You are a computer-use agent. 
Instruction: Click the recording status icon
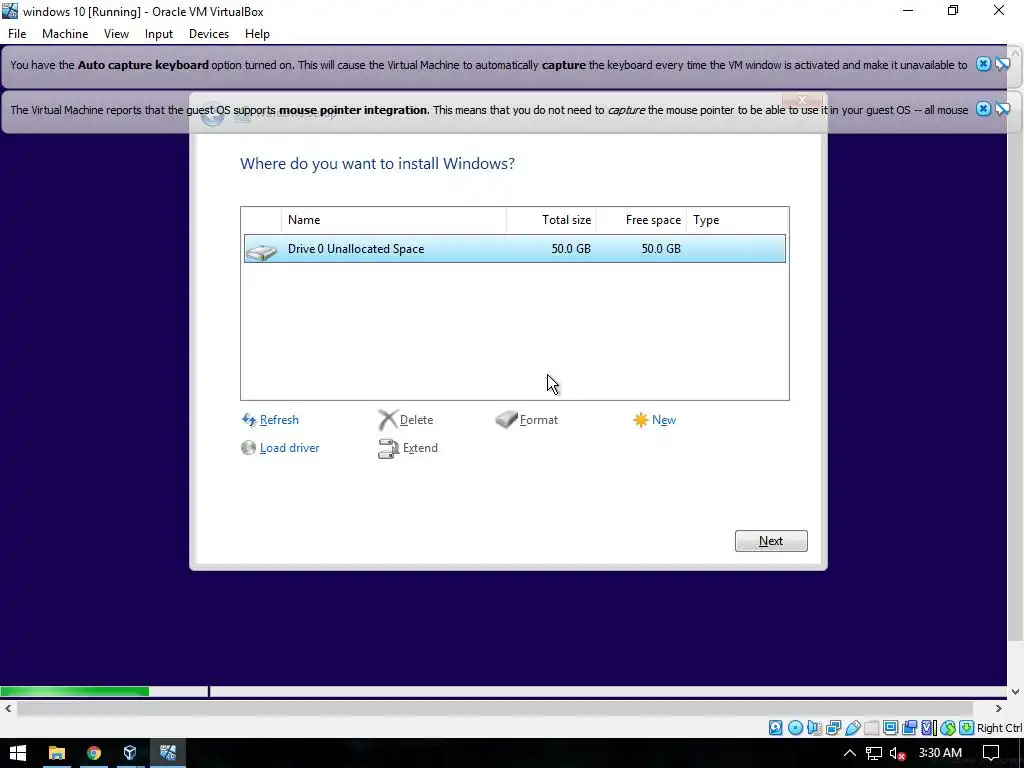(909, 728)
